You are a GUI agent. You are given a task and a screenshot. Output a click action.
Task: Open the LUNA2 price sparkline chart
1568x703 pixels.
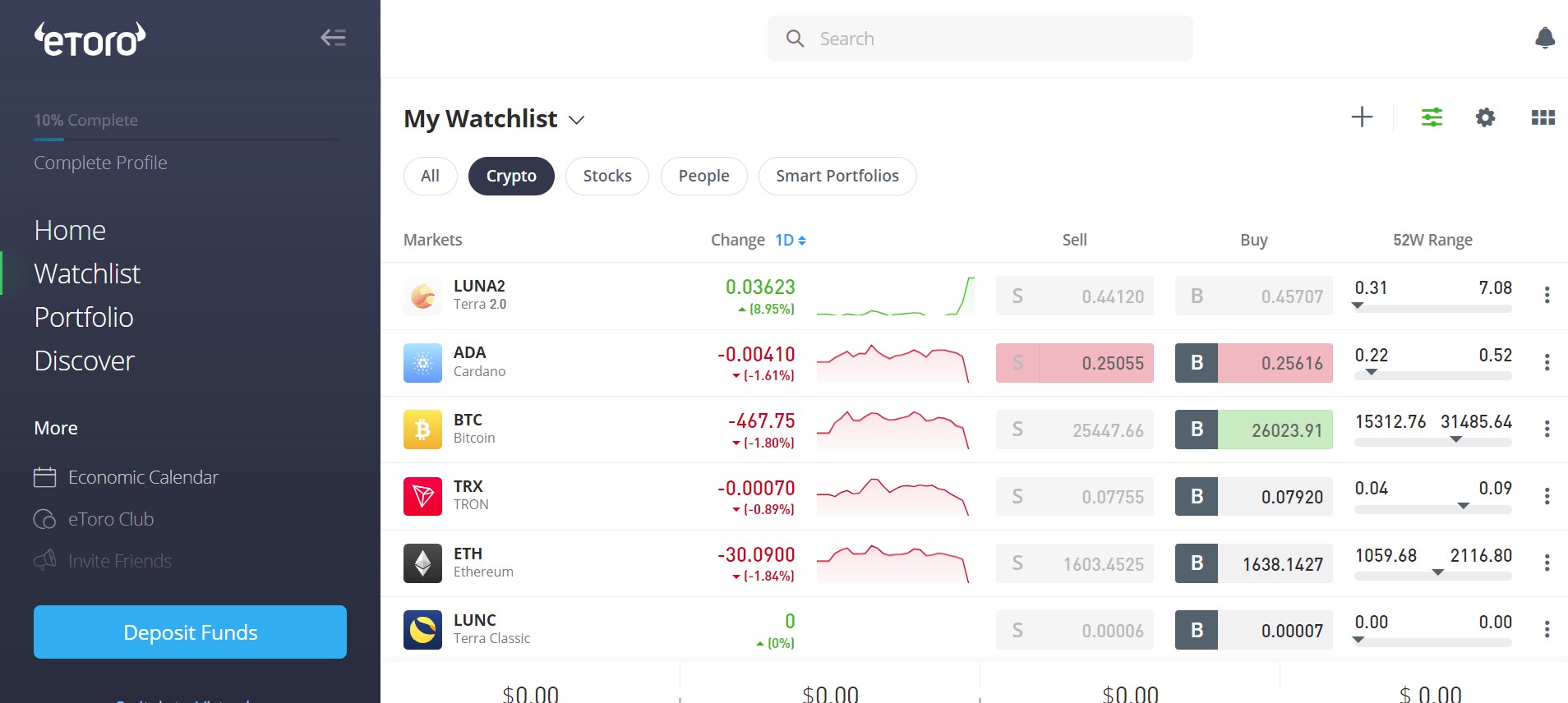tap(896, 296)
